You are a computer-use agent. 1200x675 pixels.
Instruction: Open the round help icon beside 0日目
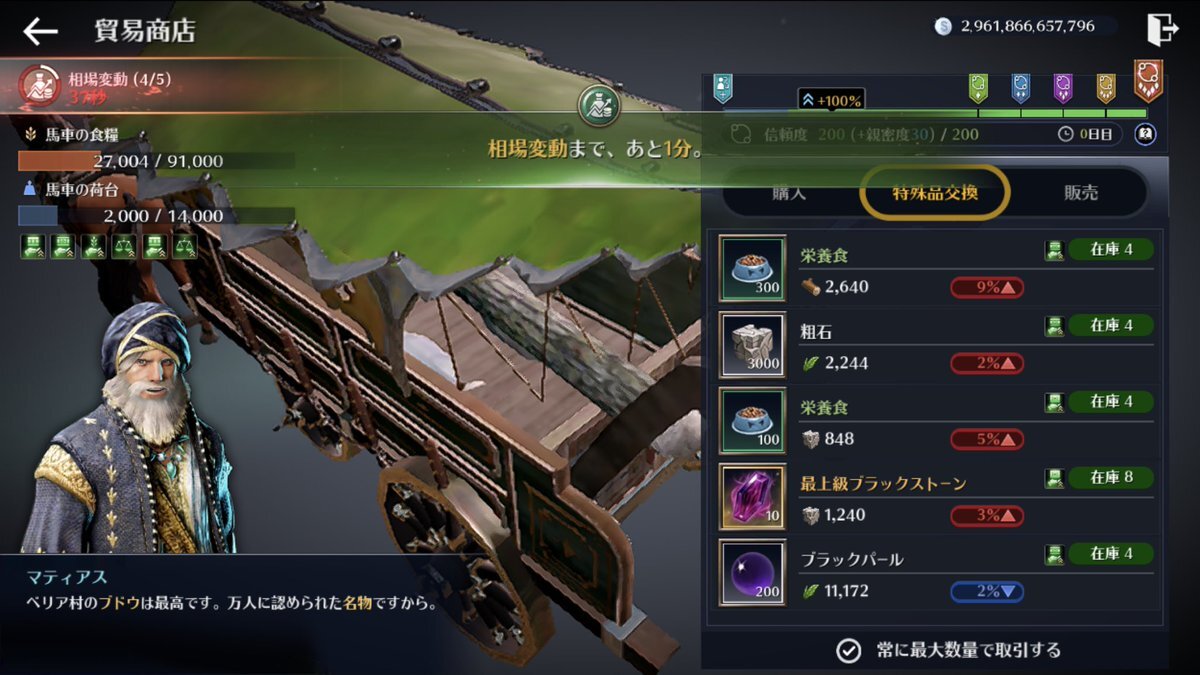[1145, 134]
